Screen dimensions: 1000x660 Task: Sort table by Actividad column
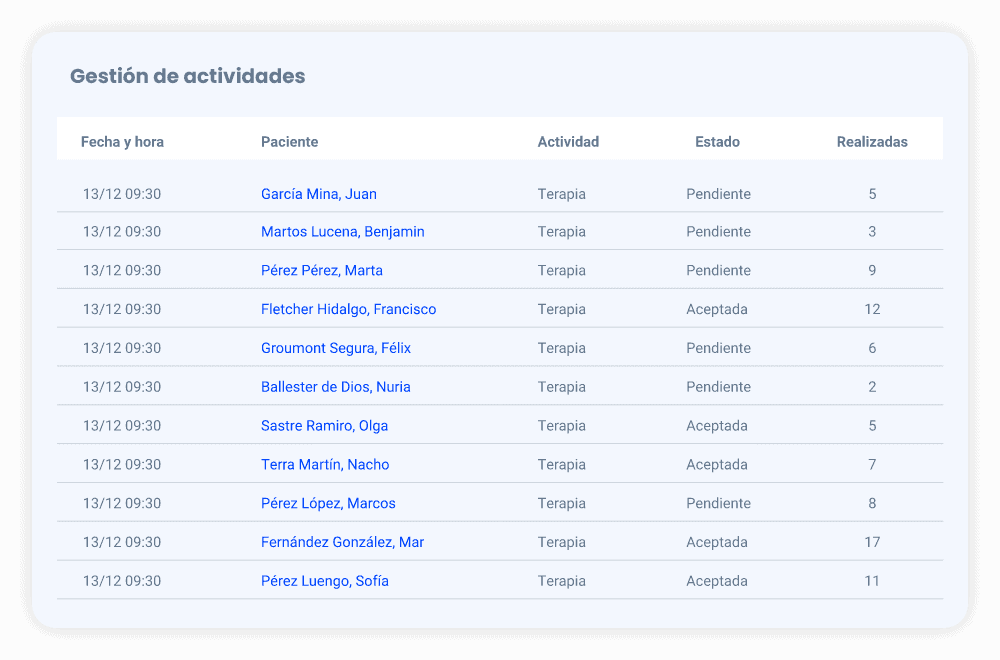click(568, 142)
